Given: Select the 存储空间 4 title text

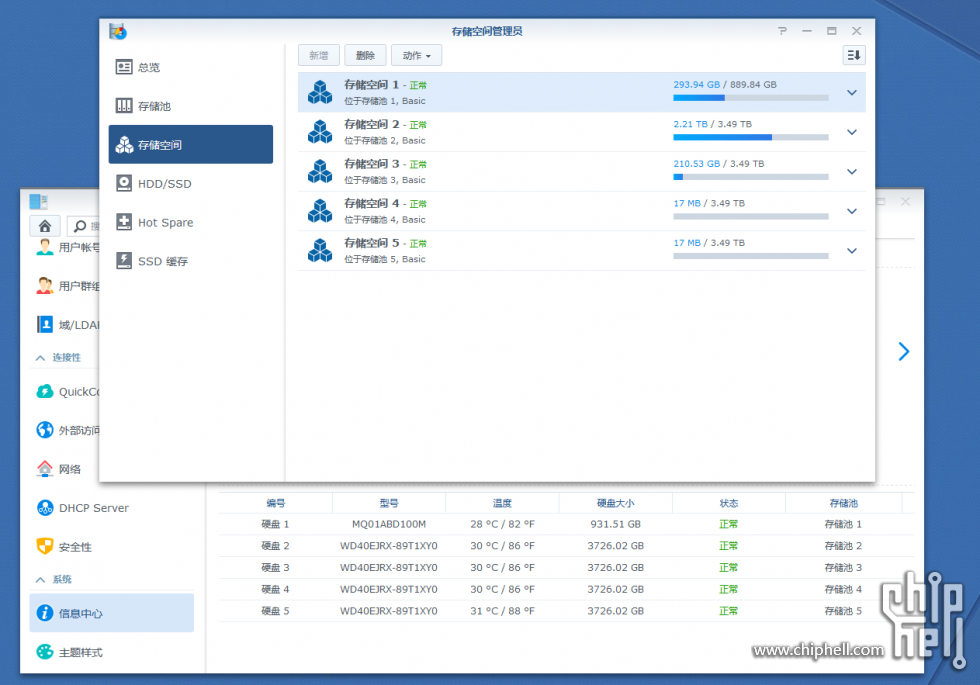Looking at the screenshot, I should click(371, 203).
